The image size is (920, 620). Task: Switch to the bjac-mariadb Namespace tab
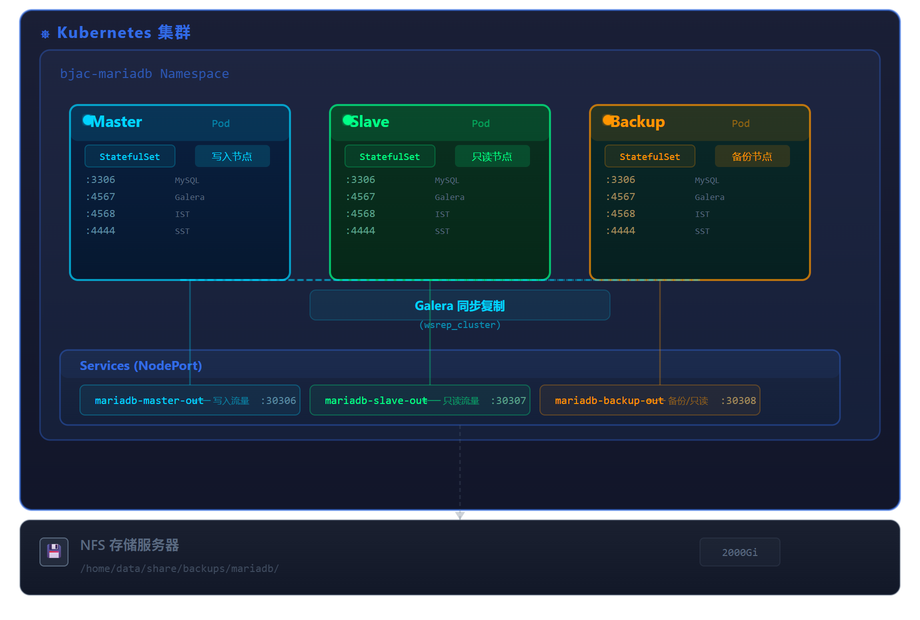[145, 73]
